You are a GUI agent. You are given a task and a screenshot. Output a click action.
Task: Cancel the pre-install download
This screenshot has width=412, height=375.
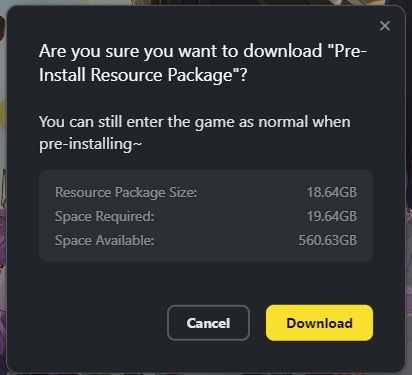click(x=208, y=323)
